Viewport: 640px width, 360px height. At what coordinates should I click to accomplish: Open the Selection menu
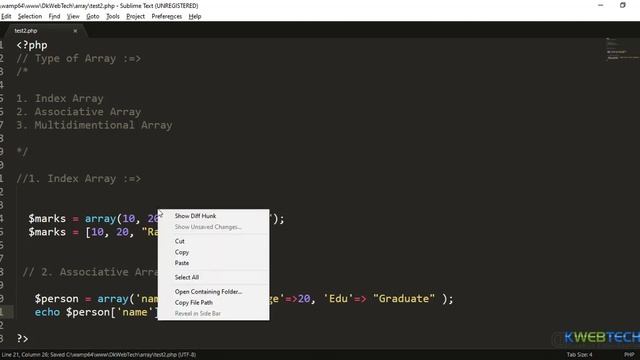[x=30, y=16]
